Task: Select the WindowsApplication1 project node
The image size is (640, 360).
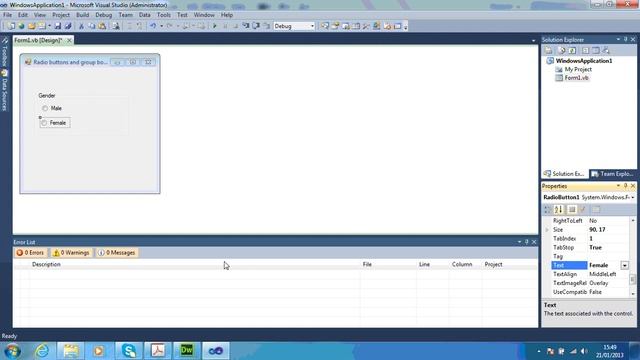Action: click(x=584, y=61)
